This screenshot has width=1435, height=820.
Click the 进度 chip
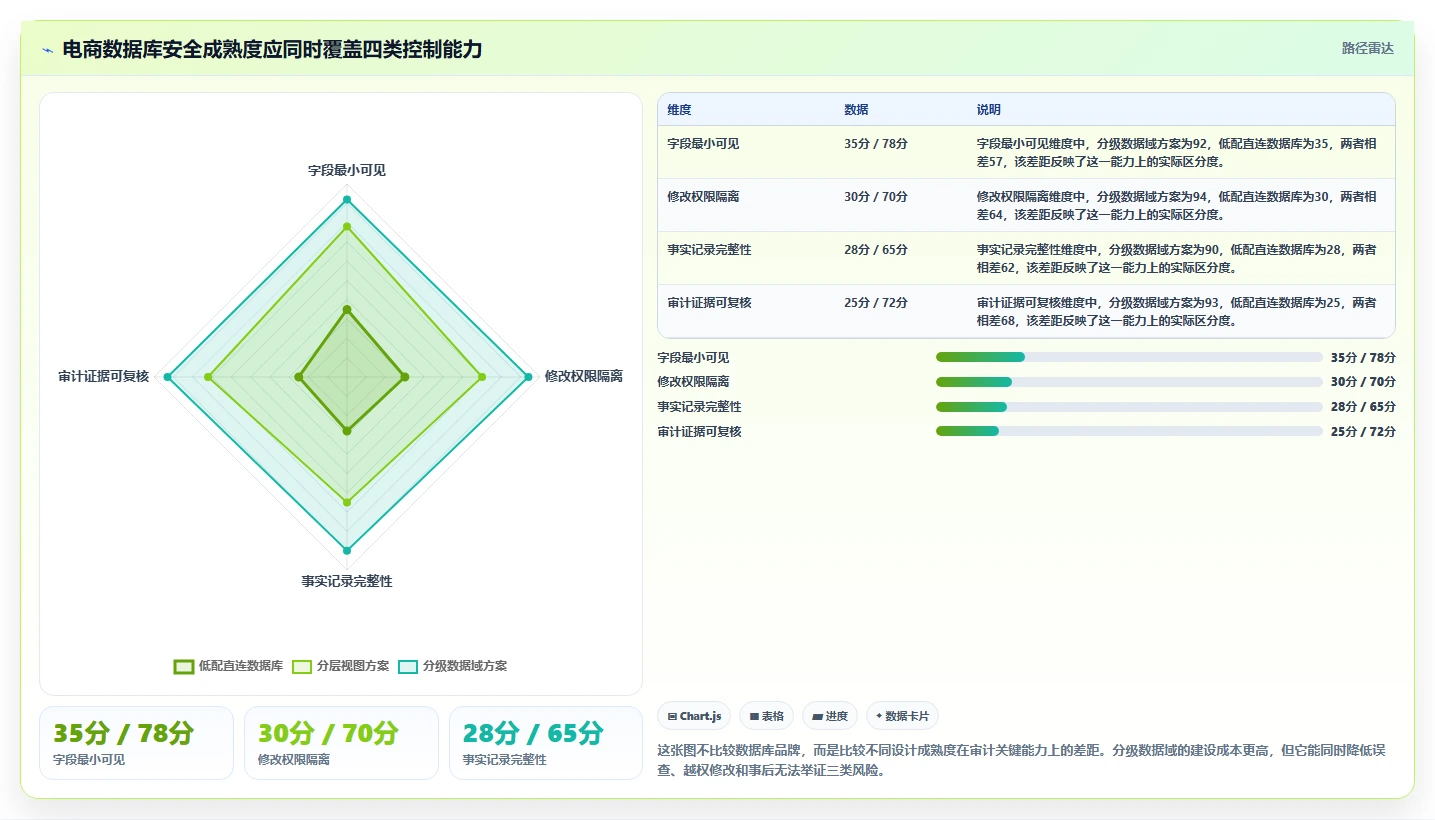pos(830,716)
